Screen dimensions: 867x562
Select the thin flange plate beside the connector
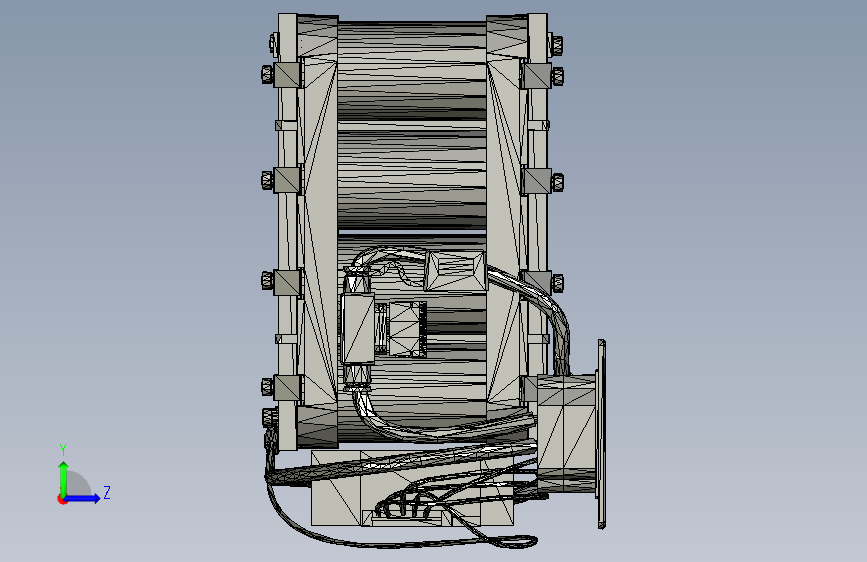pos(602,434)
